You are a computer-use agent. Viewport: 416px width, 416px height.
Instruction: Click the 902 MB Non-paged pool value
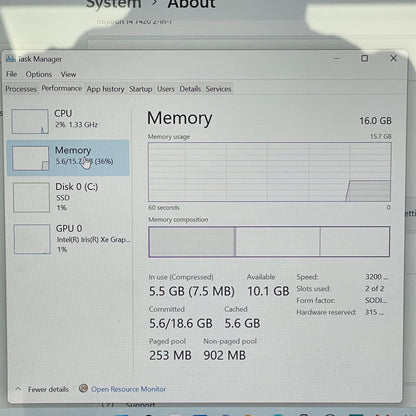[x=225, y=355]
